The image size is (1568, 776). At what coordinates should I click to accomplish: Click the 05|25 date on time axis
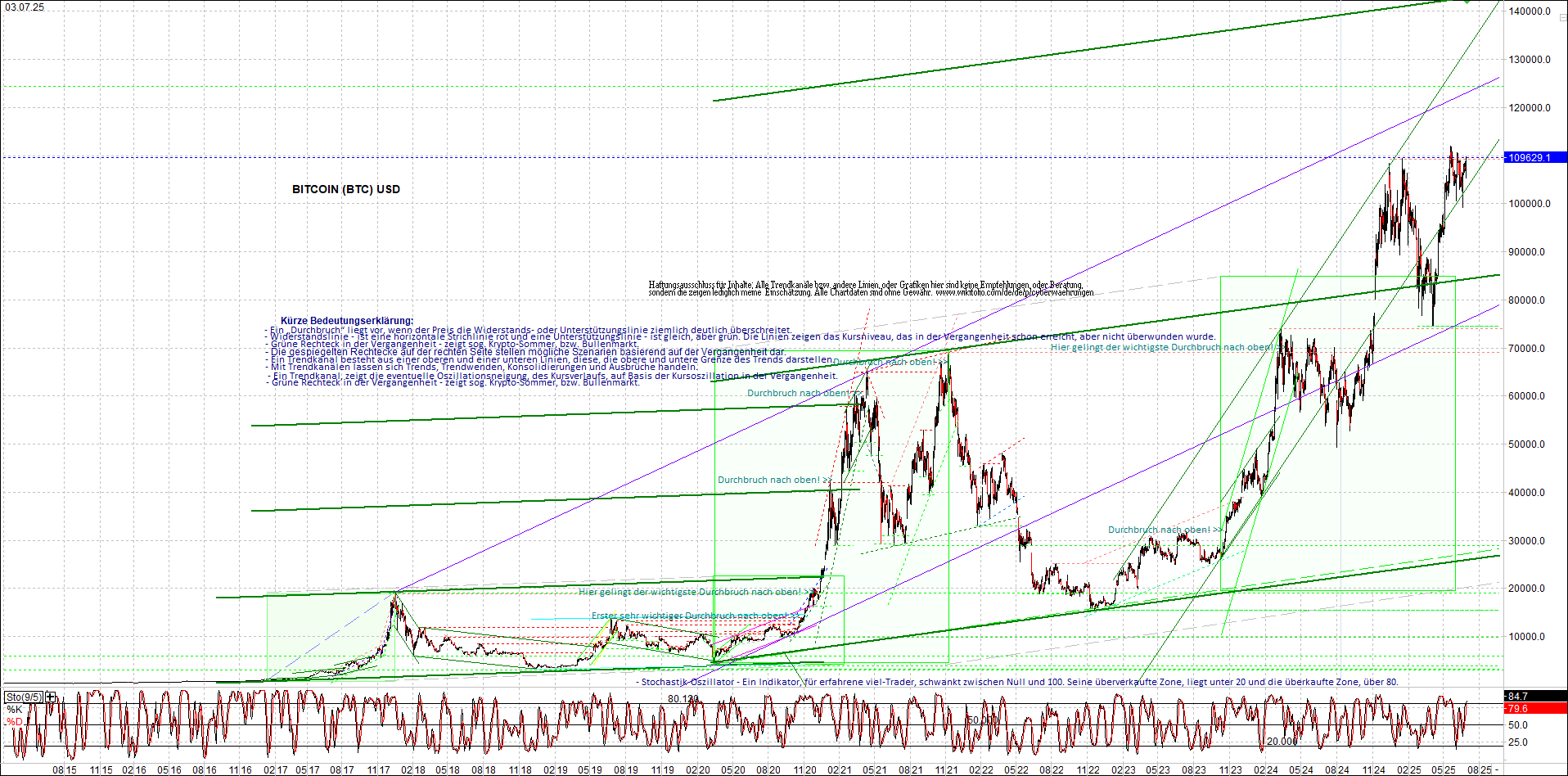pos(1444,770)
